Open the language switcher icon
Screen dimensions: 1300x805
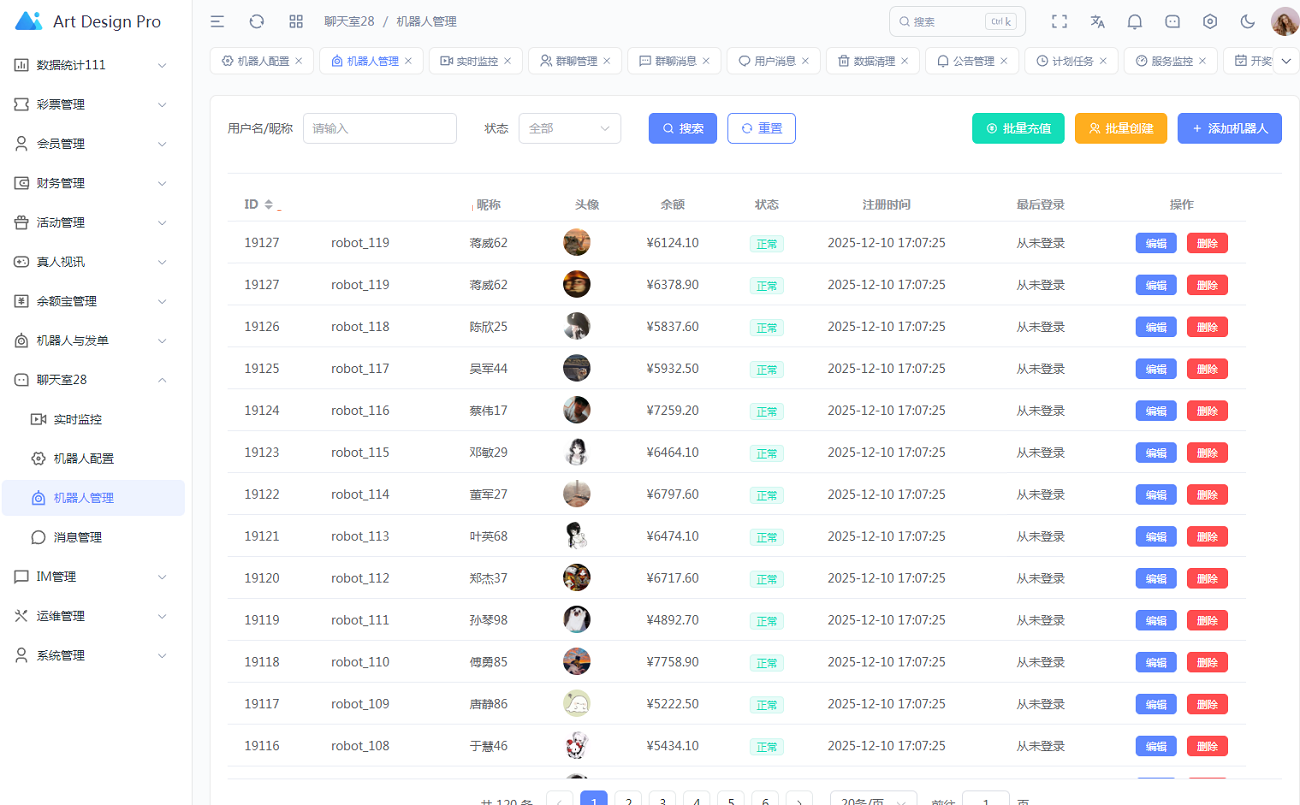1097,21
